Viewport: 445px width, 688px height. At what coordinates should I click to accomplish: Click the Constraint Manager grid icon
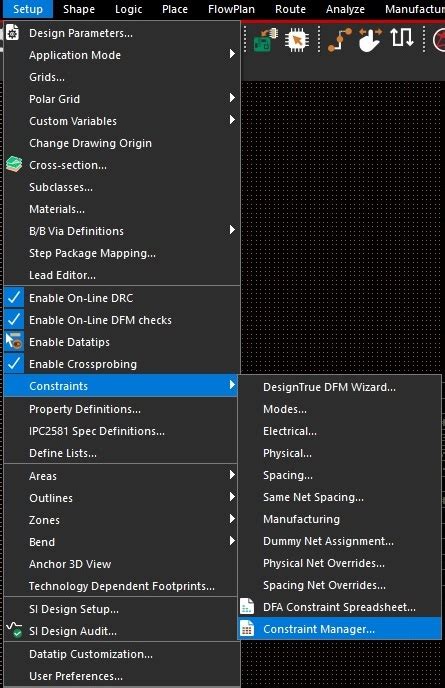(247, 628)
